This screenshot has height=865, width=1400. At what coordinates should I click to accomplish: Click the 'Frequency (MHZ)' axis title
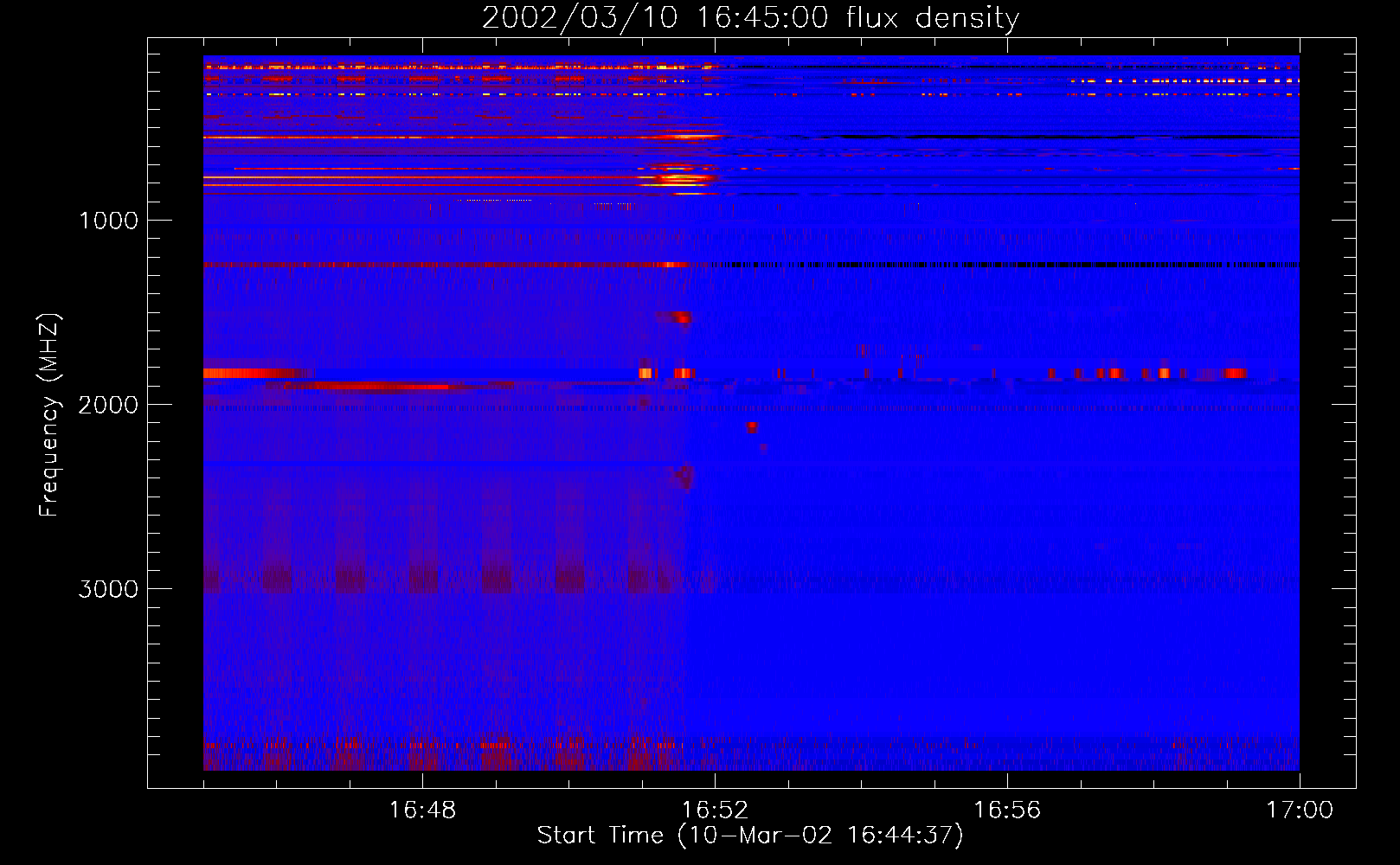point(48,415)
